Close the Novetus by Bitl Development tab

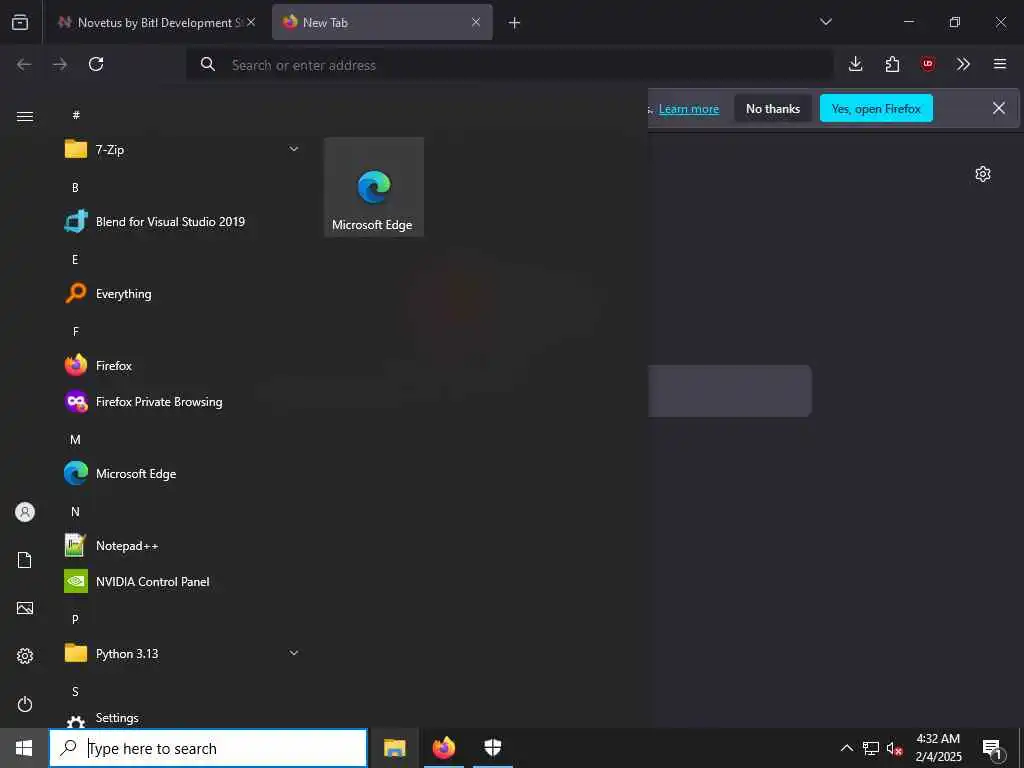251,22
